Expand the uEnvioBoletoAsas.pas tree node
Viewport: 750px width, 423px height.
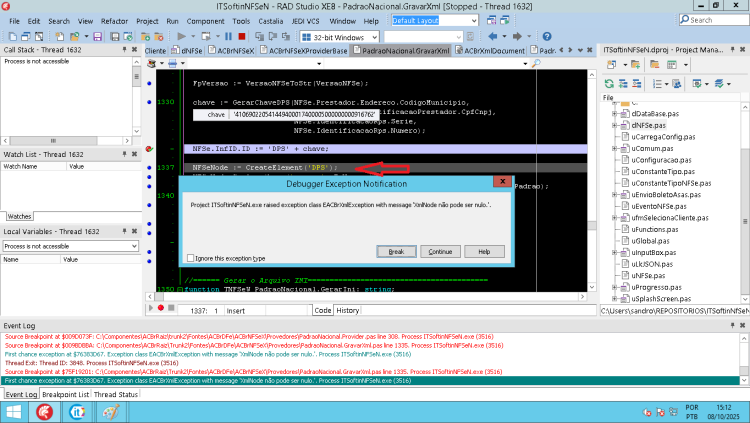(x=615, y=195)
